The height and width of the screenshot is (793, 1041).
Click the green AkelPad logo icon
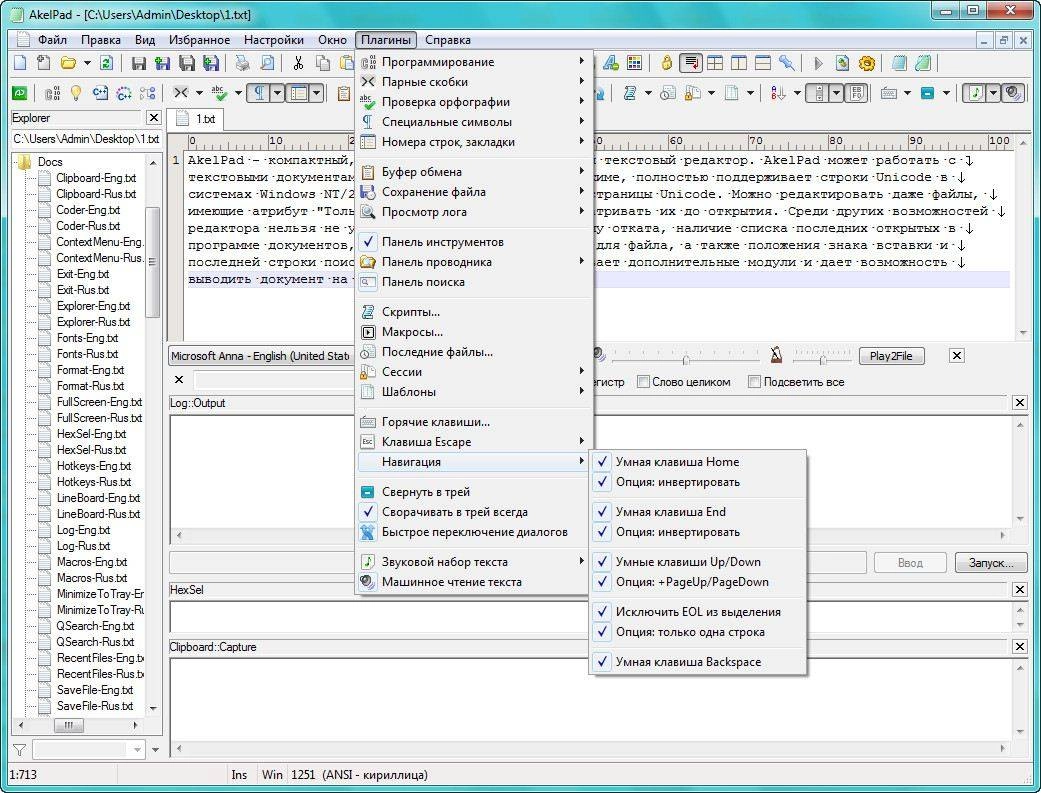pyautogui.click(x=20, y=93)
